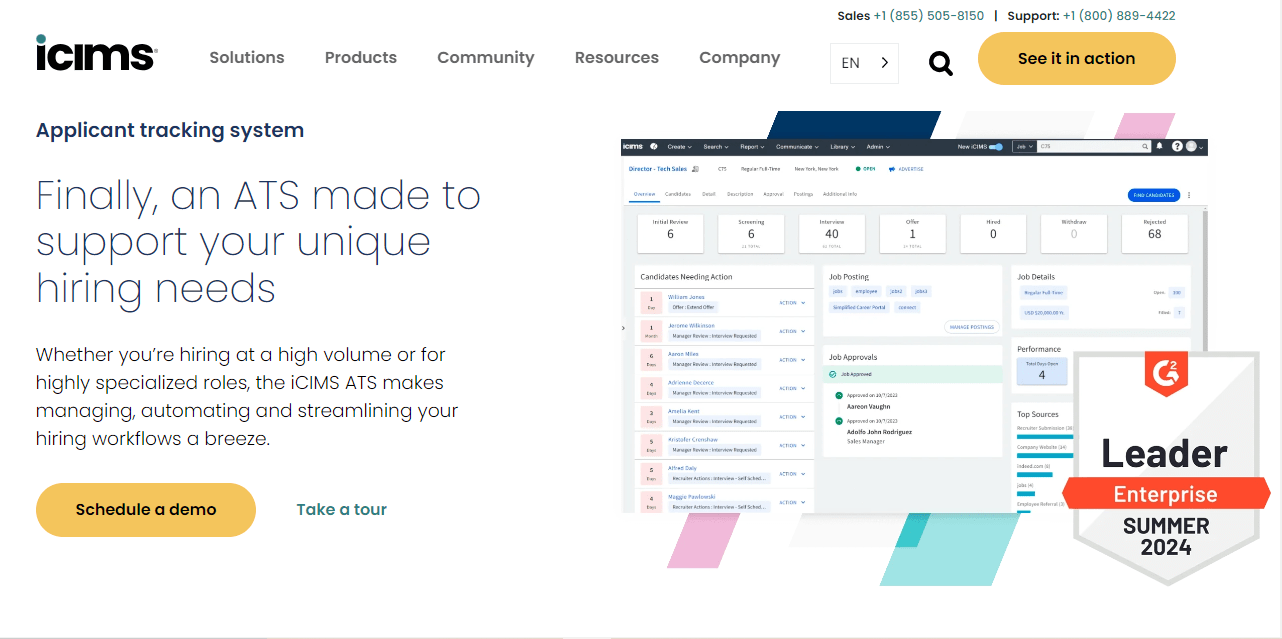The width and height of the screenshot is (1282, 639).
Task: Click the Advertise megaphone icon
Action: click(892, 169)
